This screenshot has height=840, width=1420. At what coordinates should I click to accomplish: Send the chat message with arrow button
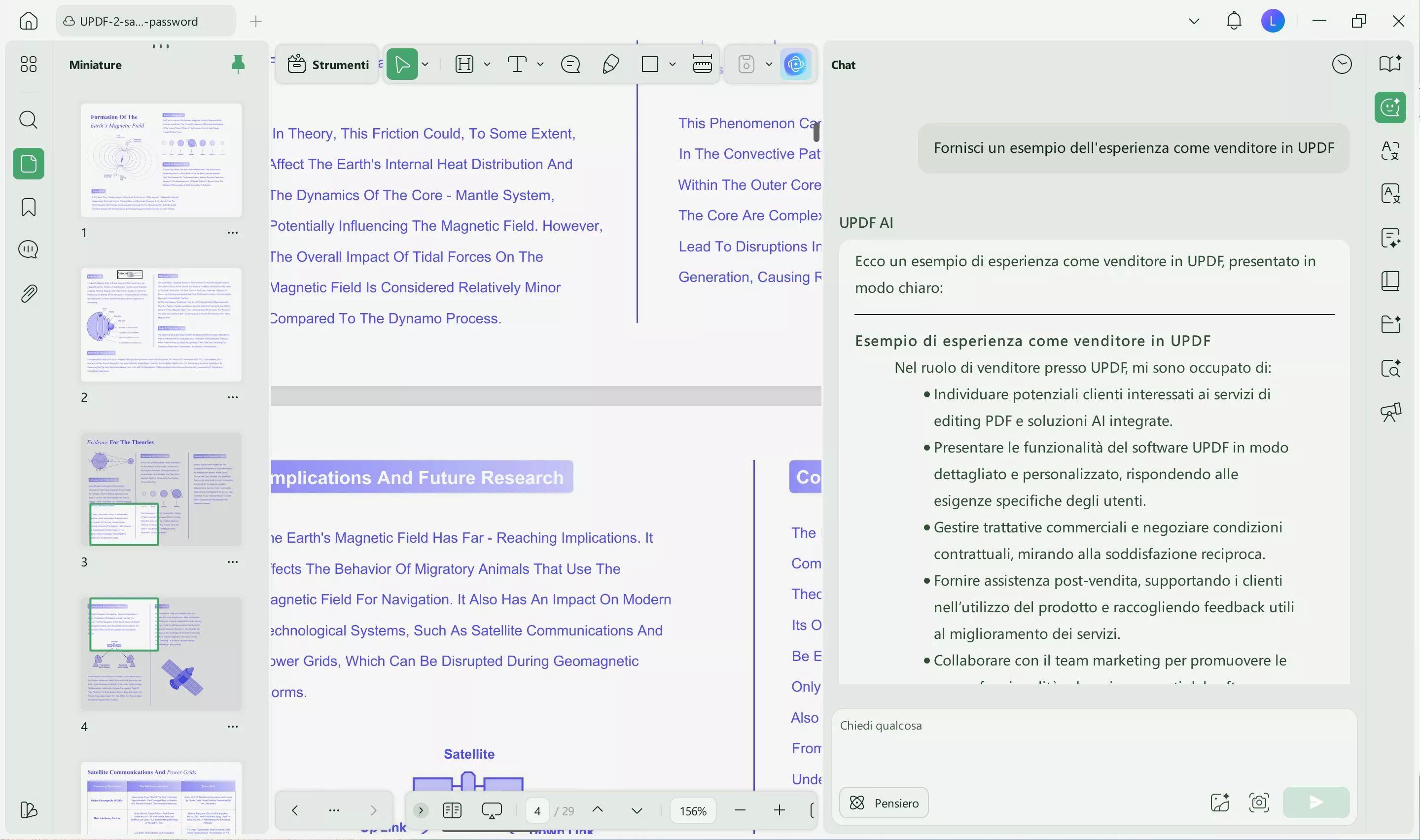pos(1315,802)
